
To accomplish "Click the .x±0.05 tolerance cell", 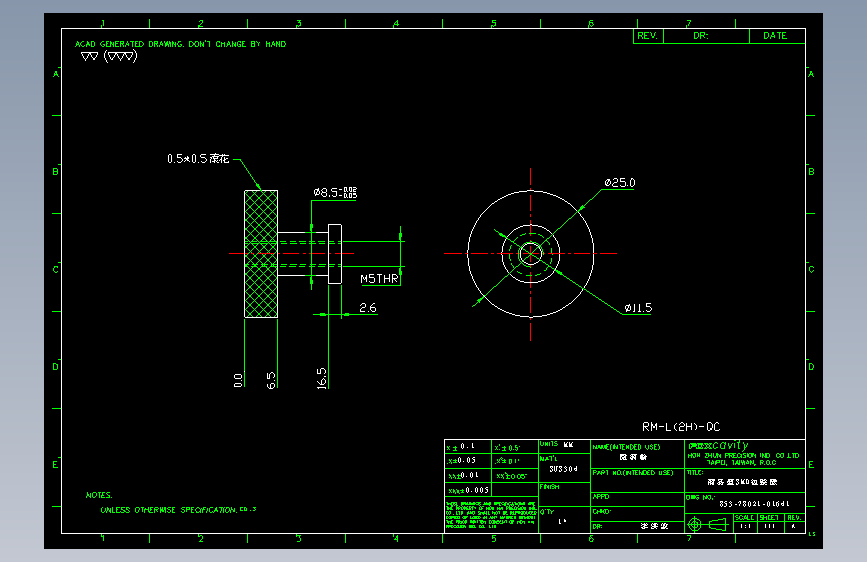I will tap(468, 461).
